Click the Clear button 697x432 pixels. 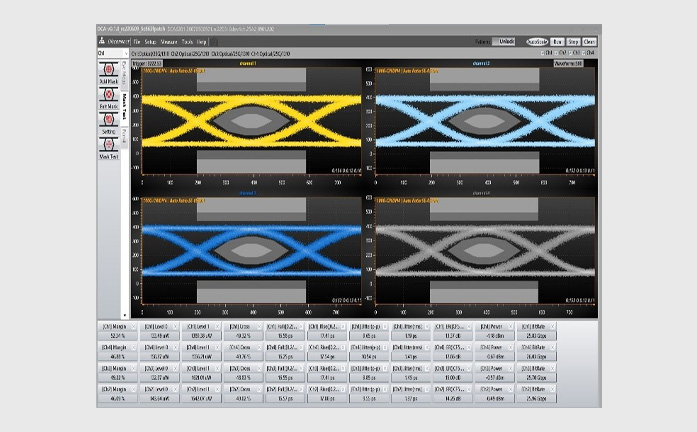coord(589,42)
